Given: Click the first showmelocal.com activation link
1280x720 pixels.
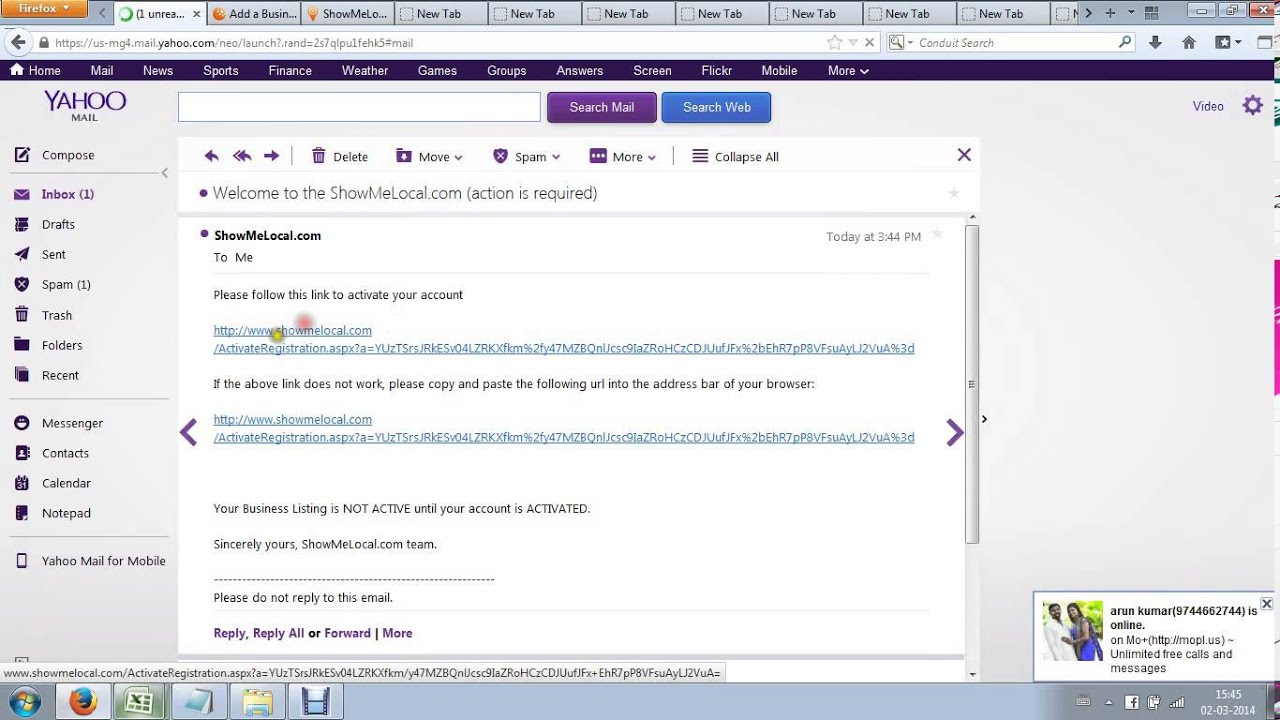Looking at the screenshot, I should [563, 339].
